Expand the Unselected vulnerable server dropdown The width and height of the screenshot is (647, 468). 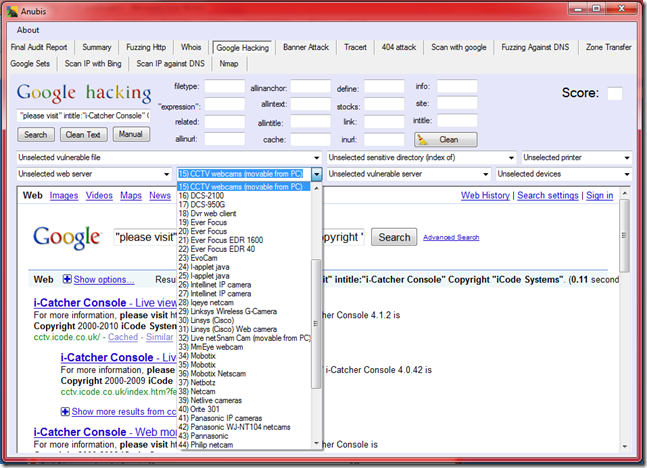click(x=486, y=174)
